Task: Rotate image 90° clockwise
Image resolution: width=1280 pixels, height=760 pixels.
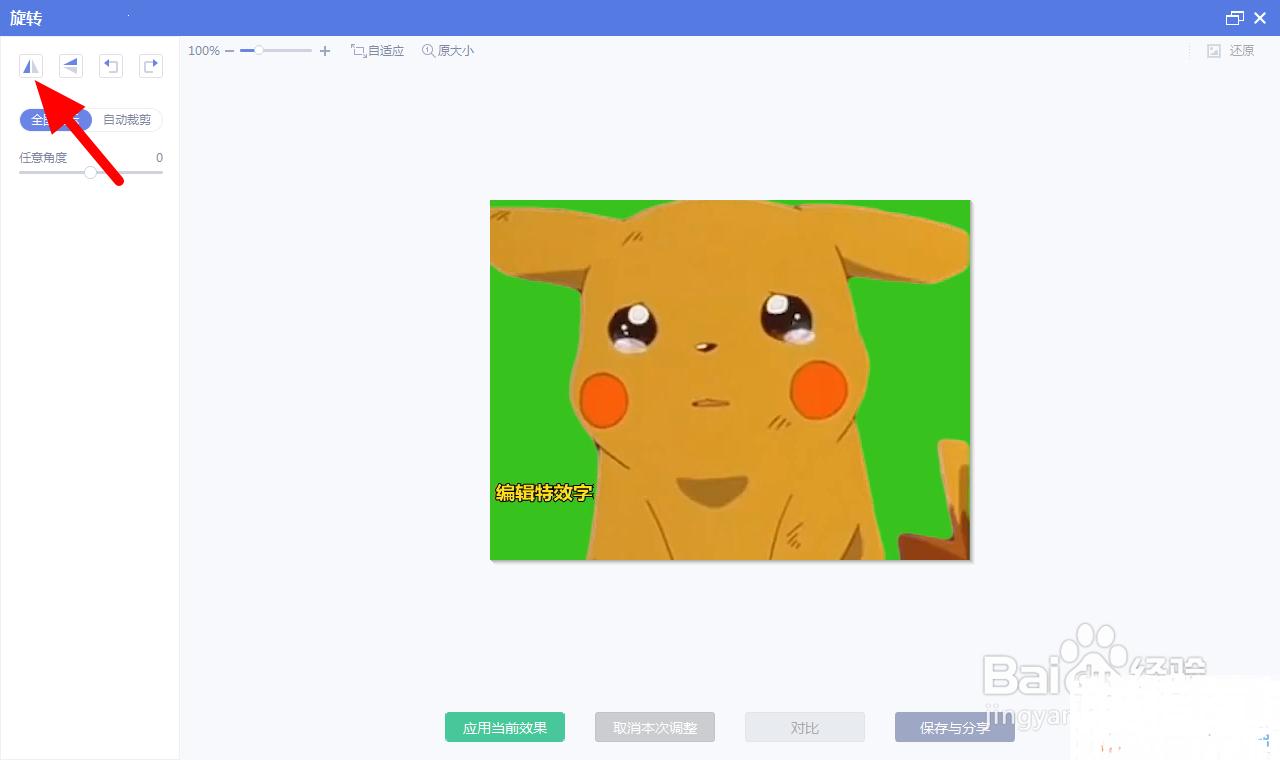Action: click(x=150, y=66)
